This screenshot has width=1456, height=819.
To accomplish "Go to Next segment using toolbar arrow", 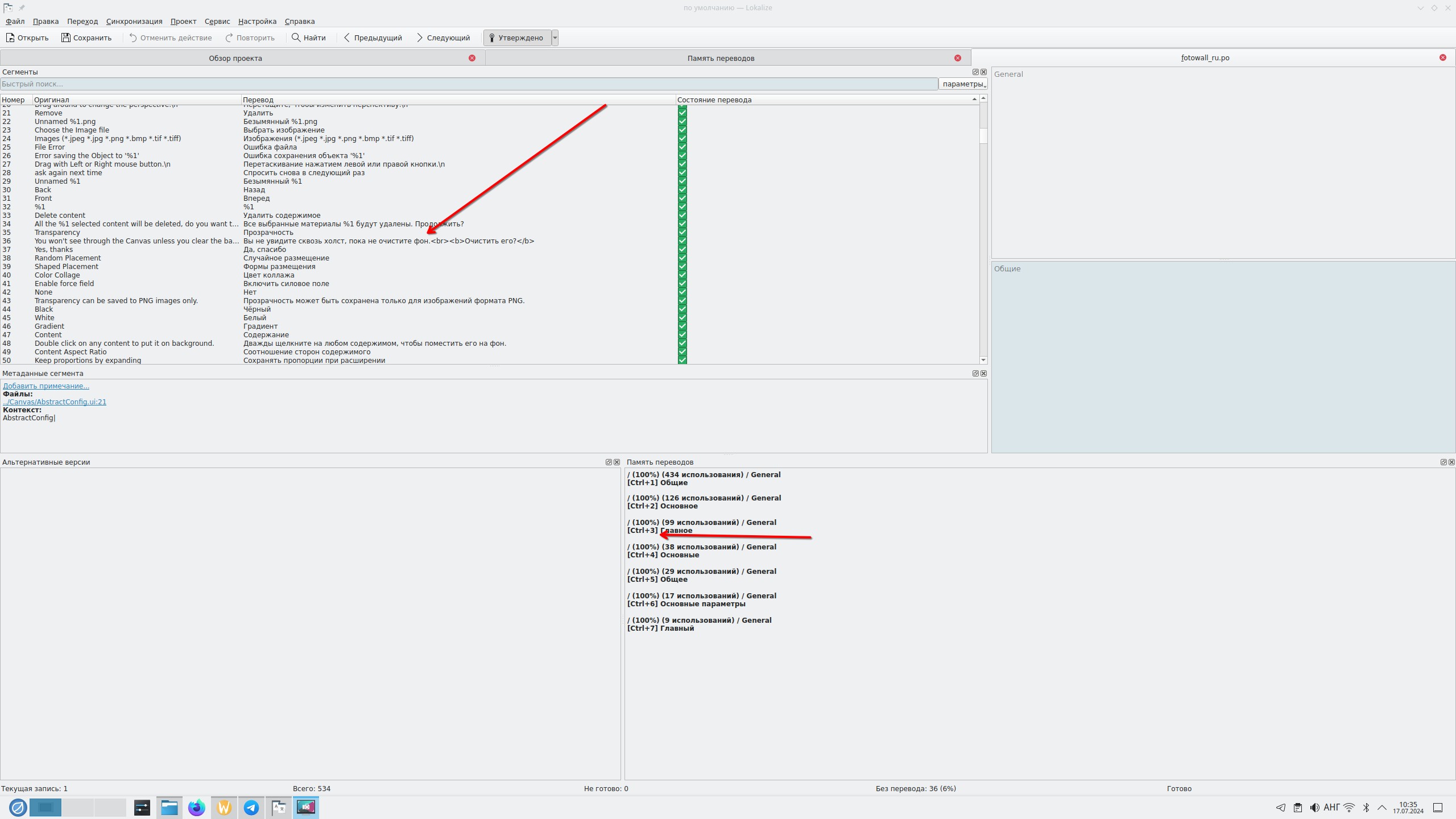I will click(x=420, y=38).
